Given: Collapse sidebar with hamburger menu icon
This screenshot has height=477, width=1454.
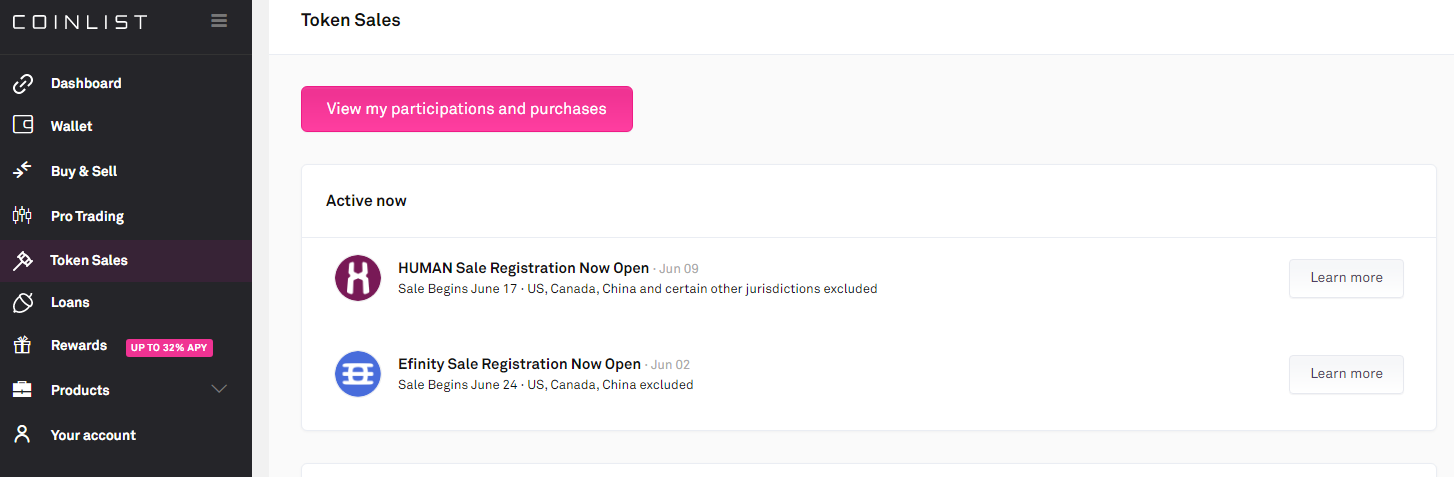Looking at the screenshot, I should point(219,21).
